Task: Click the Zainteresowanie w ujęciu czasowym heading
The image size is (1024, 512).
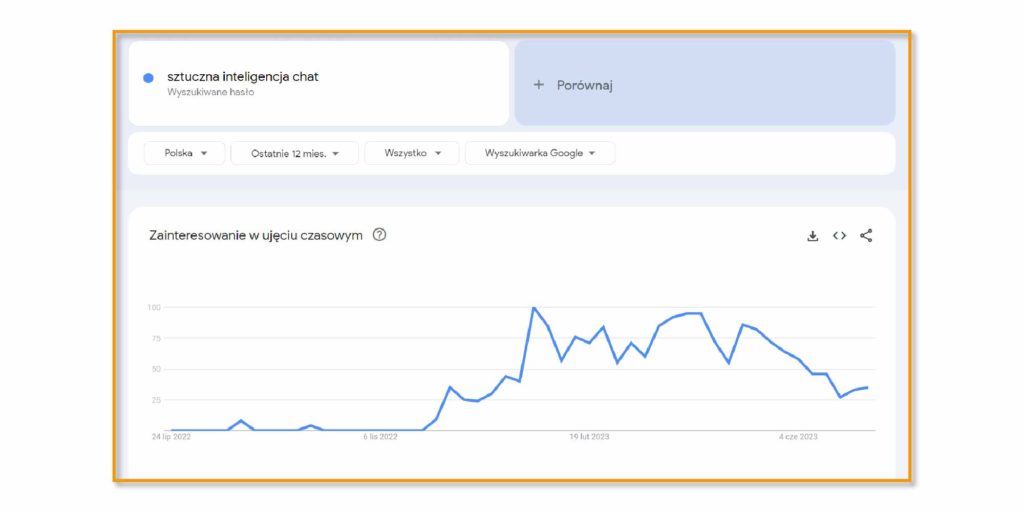Action: coord(256,236)
